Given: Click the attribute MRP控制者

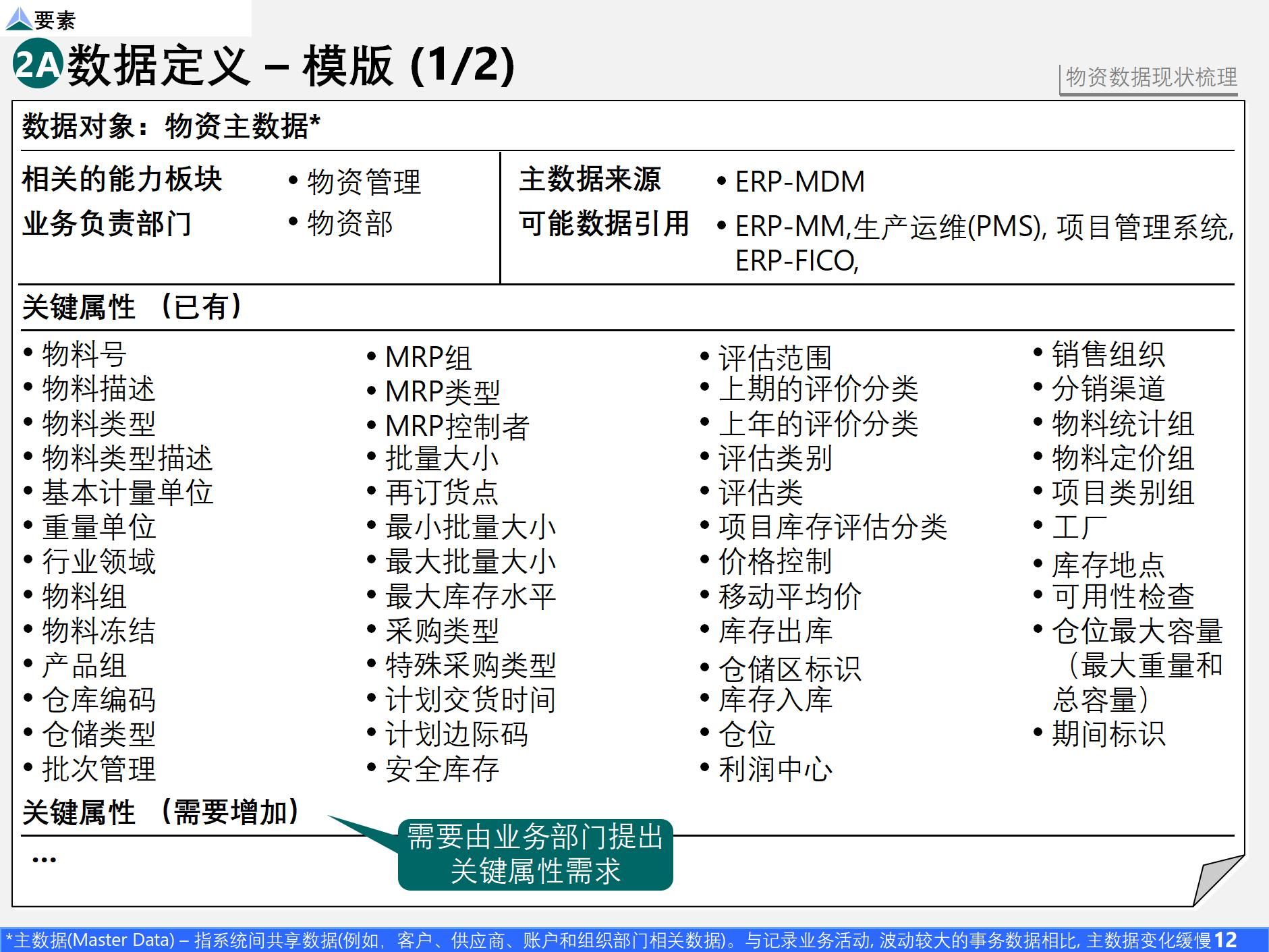Looking at the screenshot, I should pyautogui.click(x=457, y=426).
